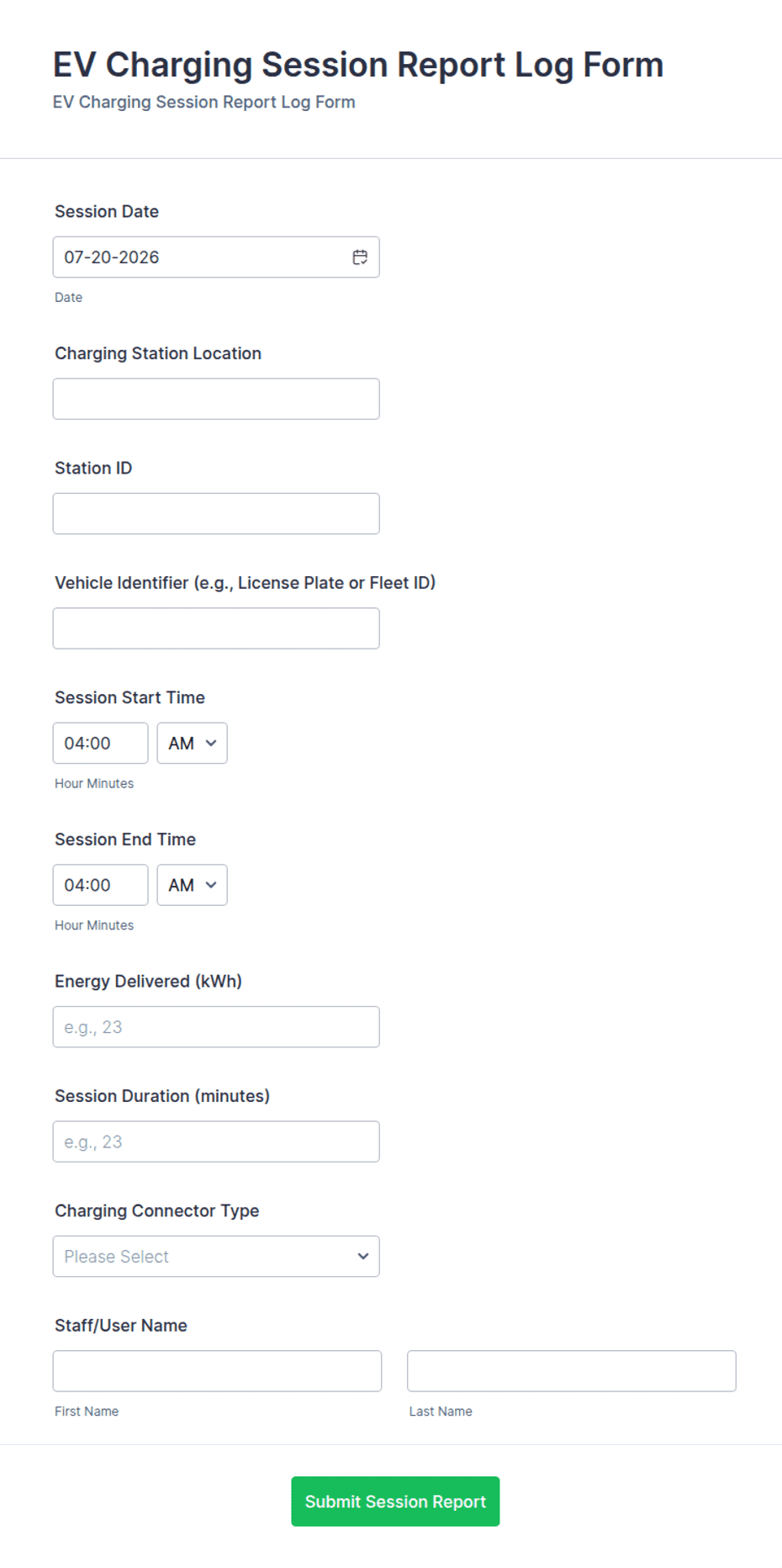Open the Session Date calendar picker icon

point(360,257)
